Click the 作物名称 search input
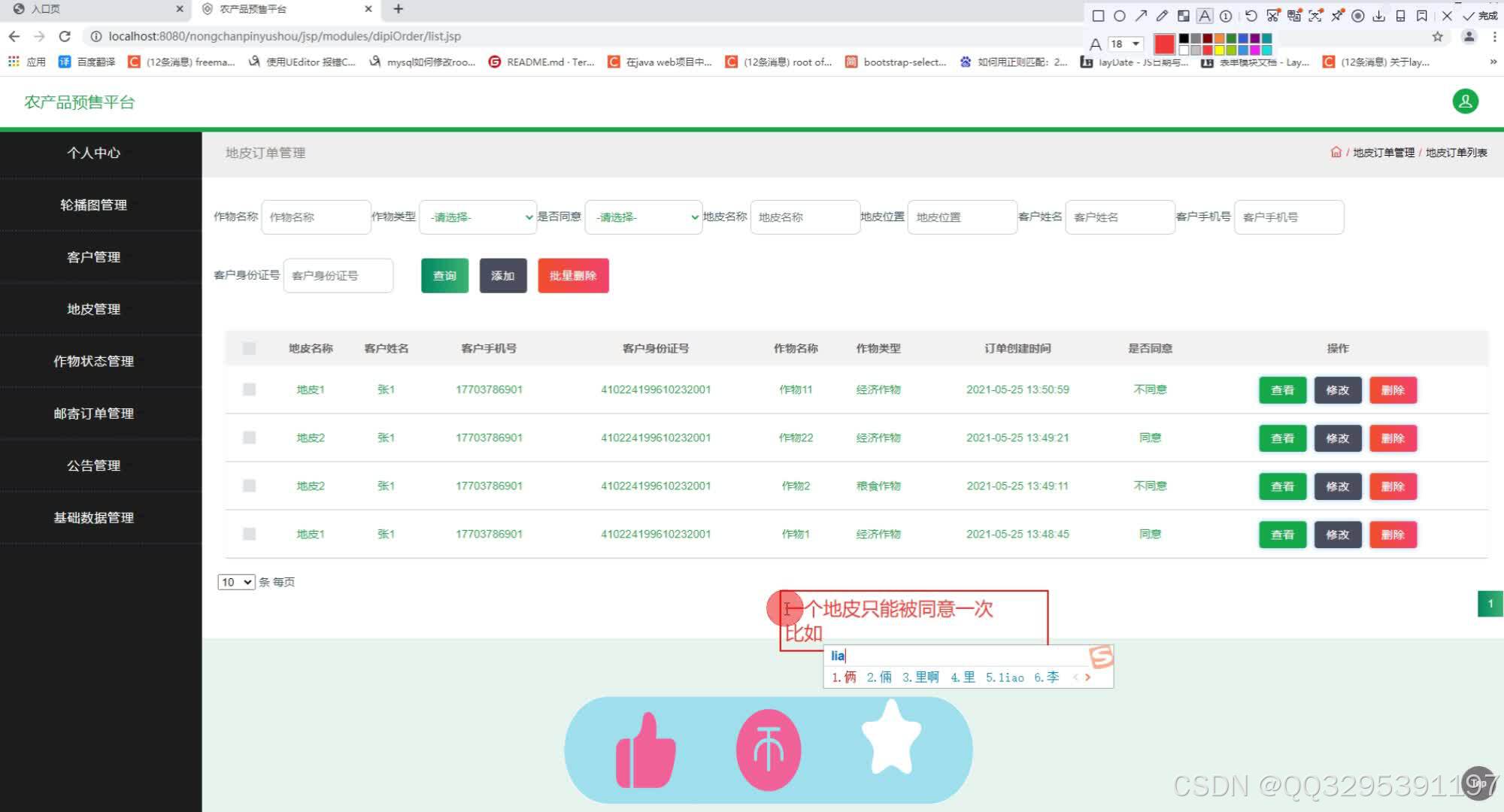Image resolution: width=1504 pixels, height=812 pixels. tap(316, 217)
